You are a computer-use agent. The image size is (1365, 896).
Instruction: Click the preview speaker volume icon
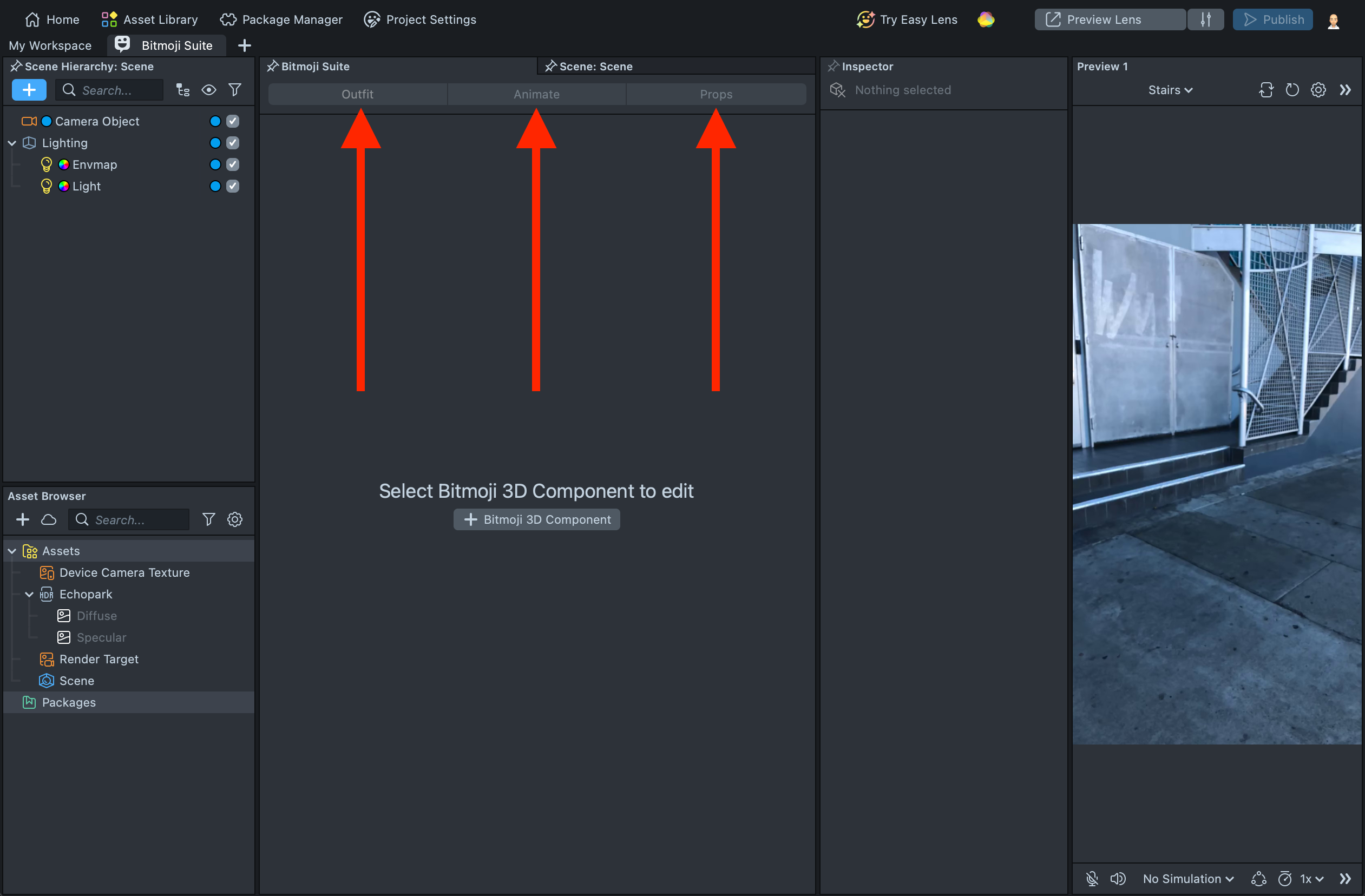click(1118, 878)
